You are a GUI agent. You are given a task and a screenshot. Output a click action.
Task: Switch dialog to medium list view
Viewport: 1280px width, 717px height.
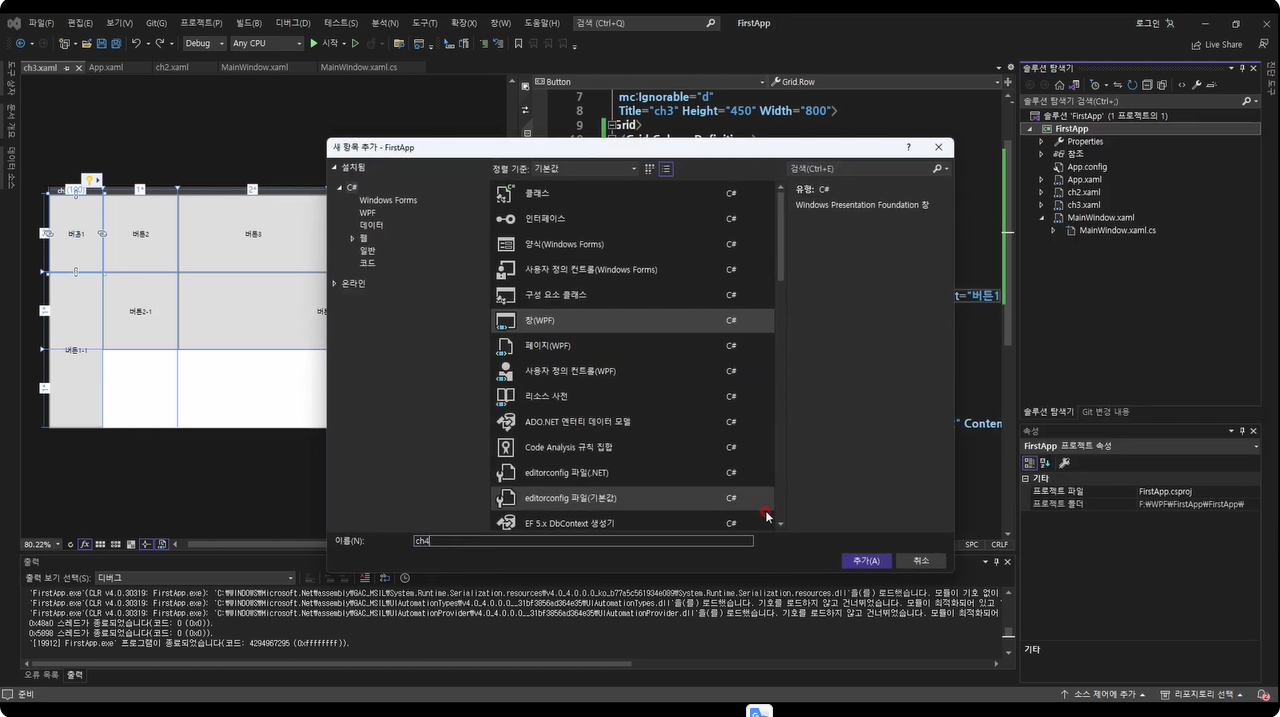pos(666,169)
